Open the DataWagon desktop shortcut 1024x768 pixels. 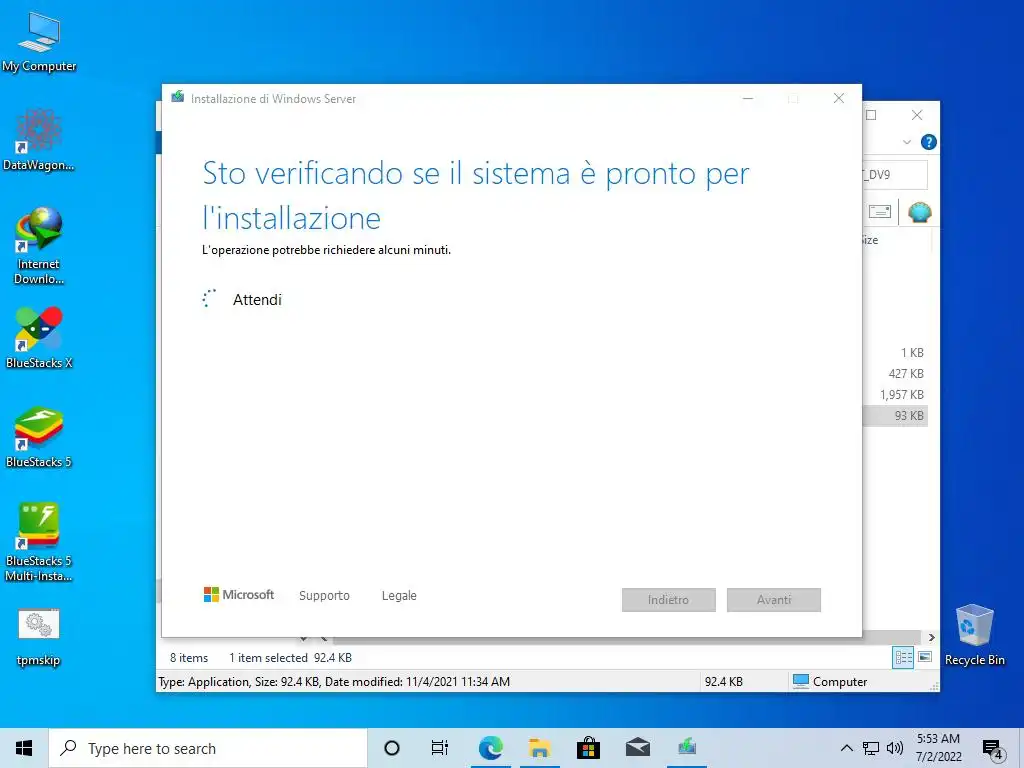(x=39, y=140)
